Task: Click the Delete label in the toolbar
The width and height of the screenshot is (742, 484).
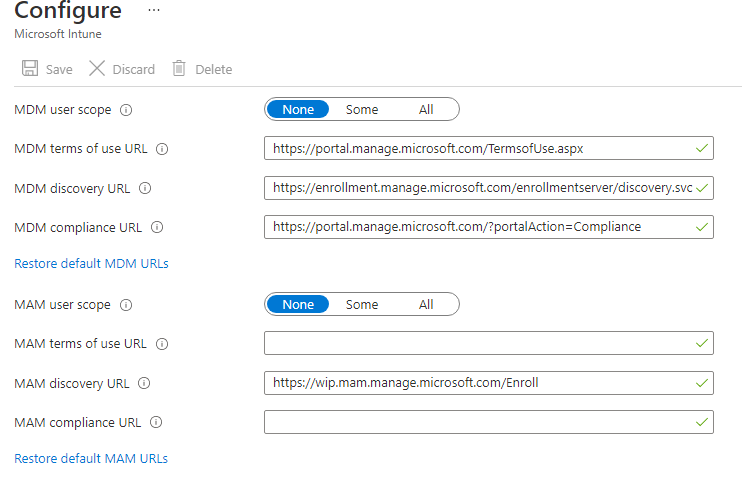Action: click(x=214, y=70)
